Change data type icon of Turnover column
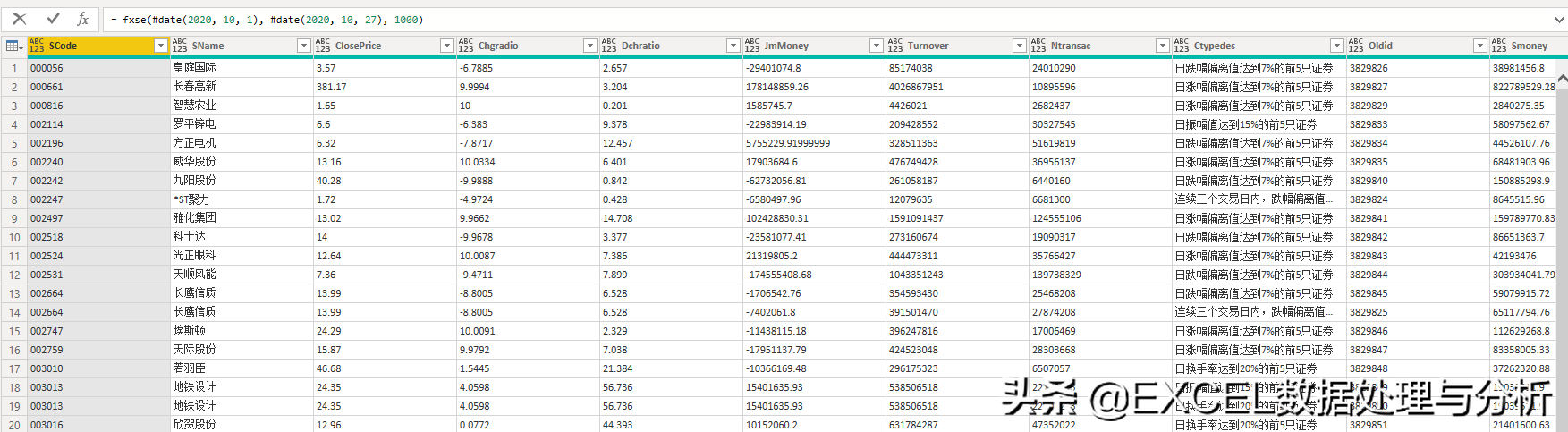Image resolution: width=1568 pixels, height=432 pixels. [x=895, y=46]
